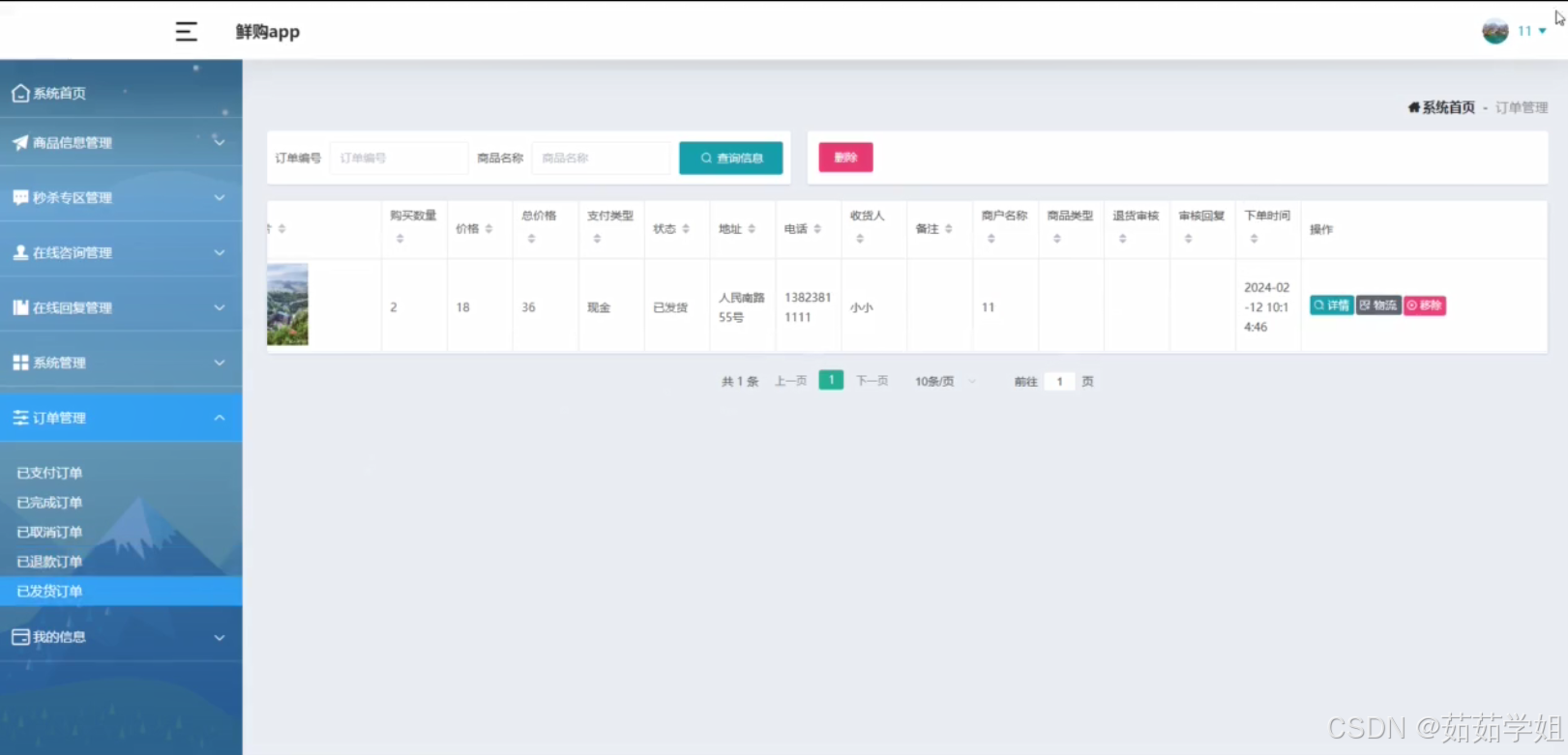This screenshot has width=1568, height=755.
Task: Sort by the 备注 column
Action: click(949, 229)
